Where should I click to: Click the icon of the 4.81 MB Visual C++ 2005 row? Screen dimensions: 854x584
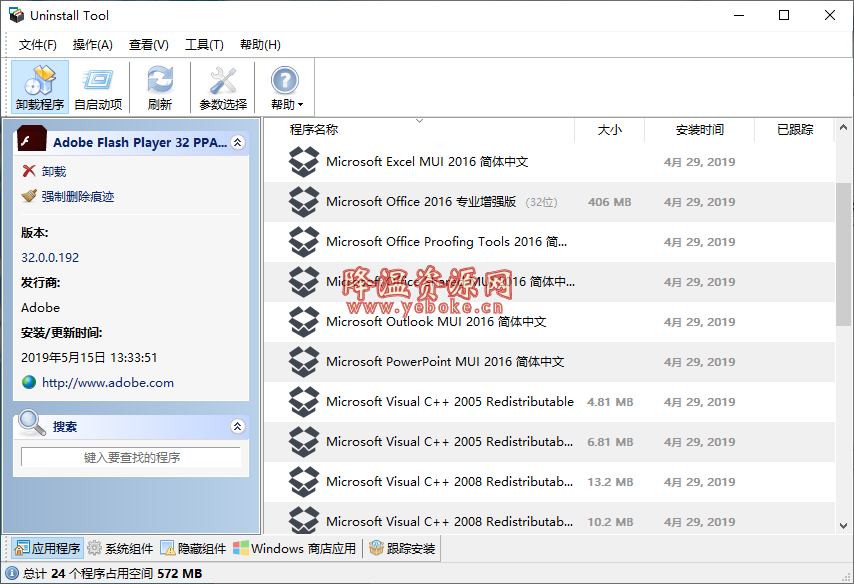click(x=303, y=402)
